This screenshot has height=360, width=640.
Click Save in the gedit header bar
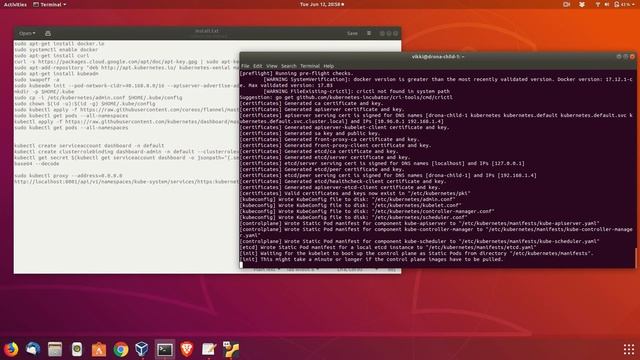(x=352, y=33)
